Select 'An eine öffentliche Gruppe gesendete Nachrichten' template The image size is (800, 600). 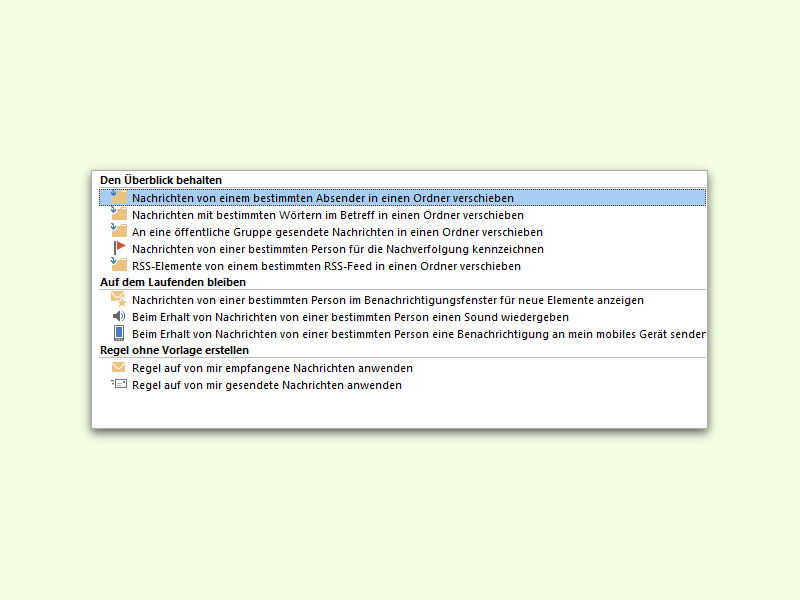(337, 232)
